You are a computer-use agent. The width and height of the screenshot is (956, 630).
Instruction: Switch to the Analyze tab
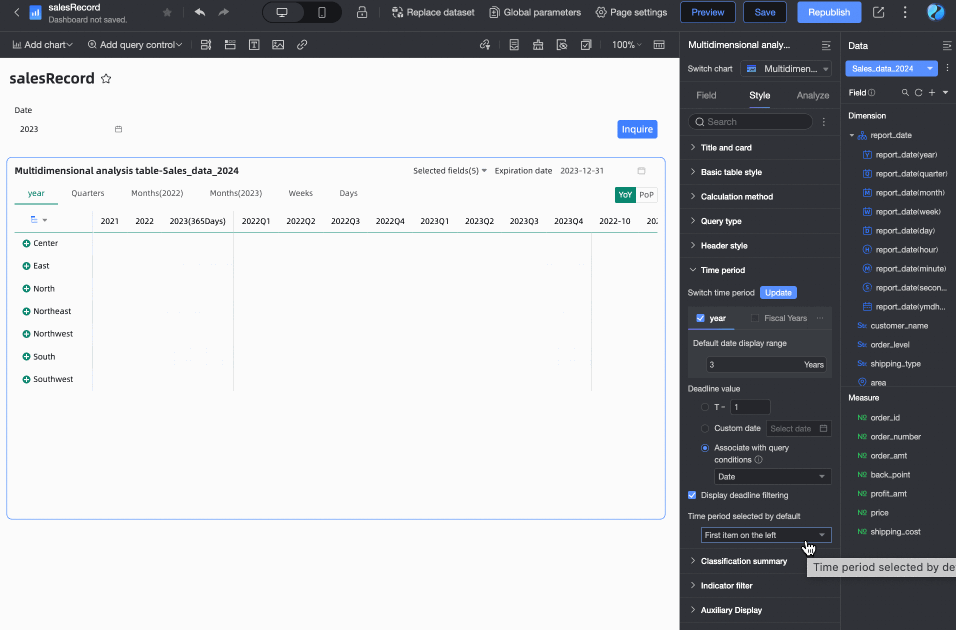(x=812, y=95)
